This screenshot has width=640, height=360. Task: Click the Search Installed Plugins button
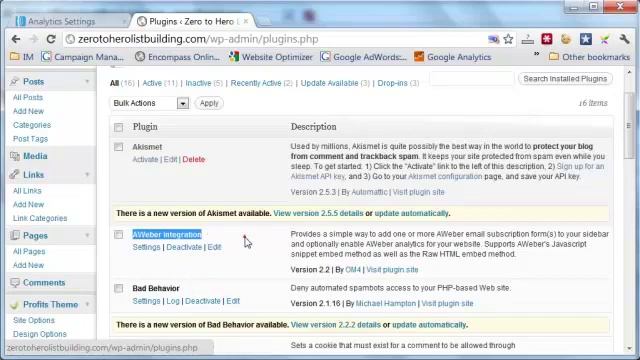point(565,79)
